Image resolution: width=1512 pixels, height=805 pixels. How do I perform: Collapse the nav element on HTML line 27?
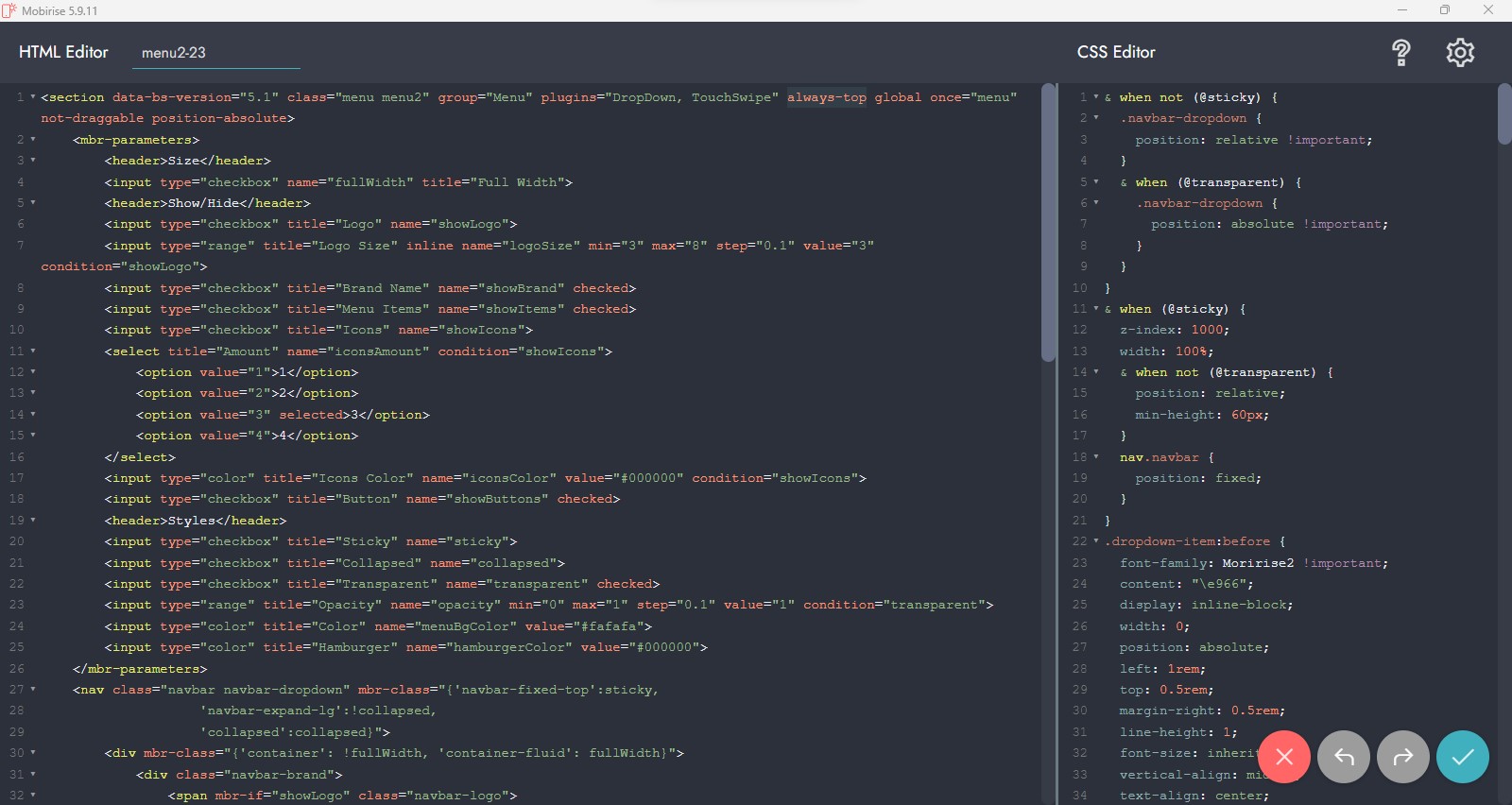tap(33, 690)
